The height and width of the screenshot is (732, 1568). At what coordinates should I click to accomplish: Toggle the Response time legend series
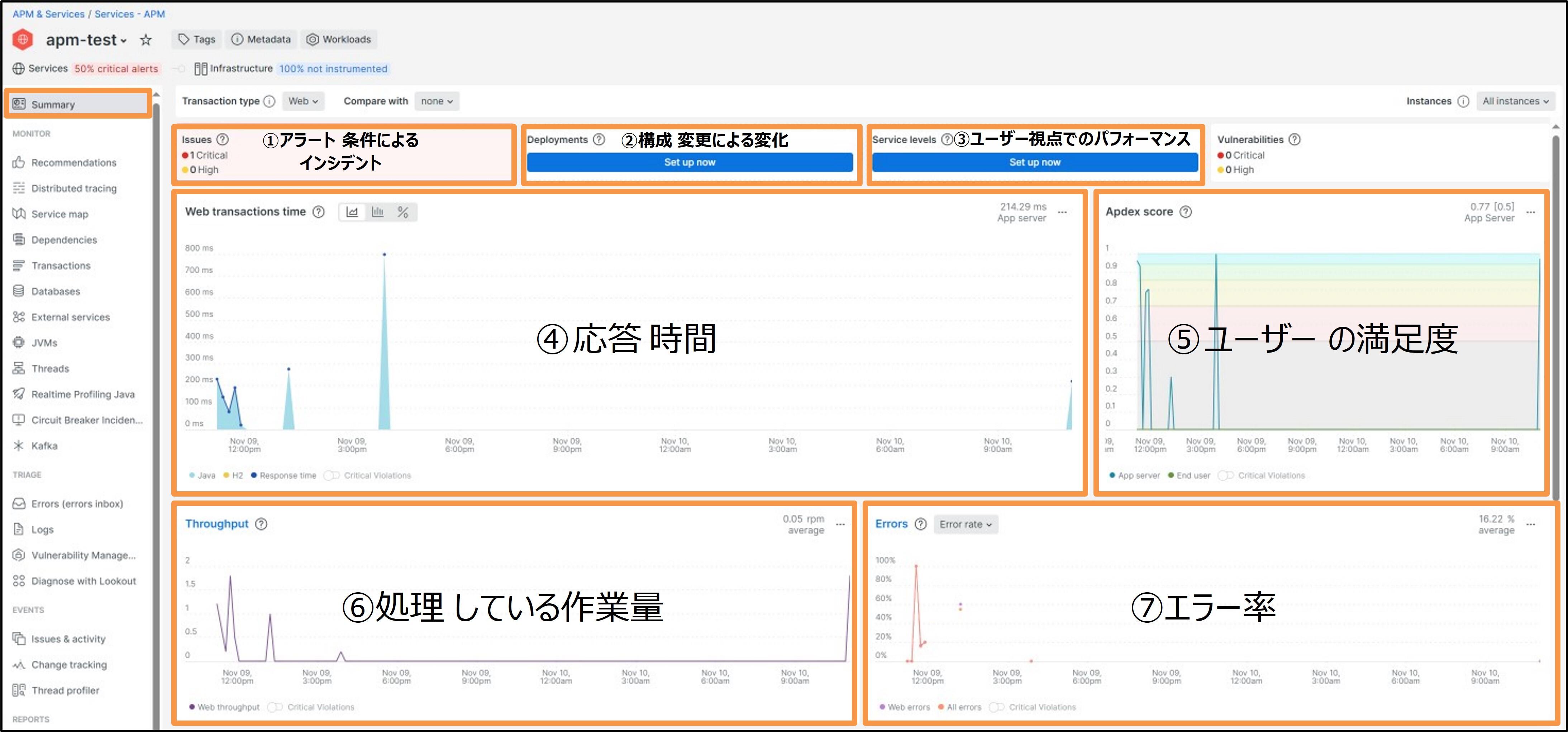(283, 475)
